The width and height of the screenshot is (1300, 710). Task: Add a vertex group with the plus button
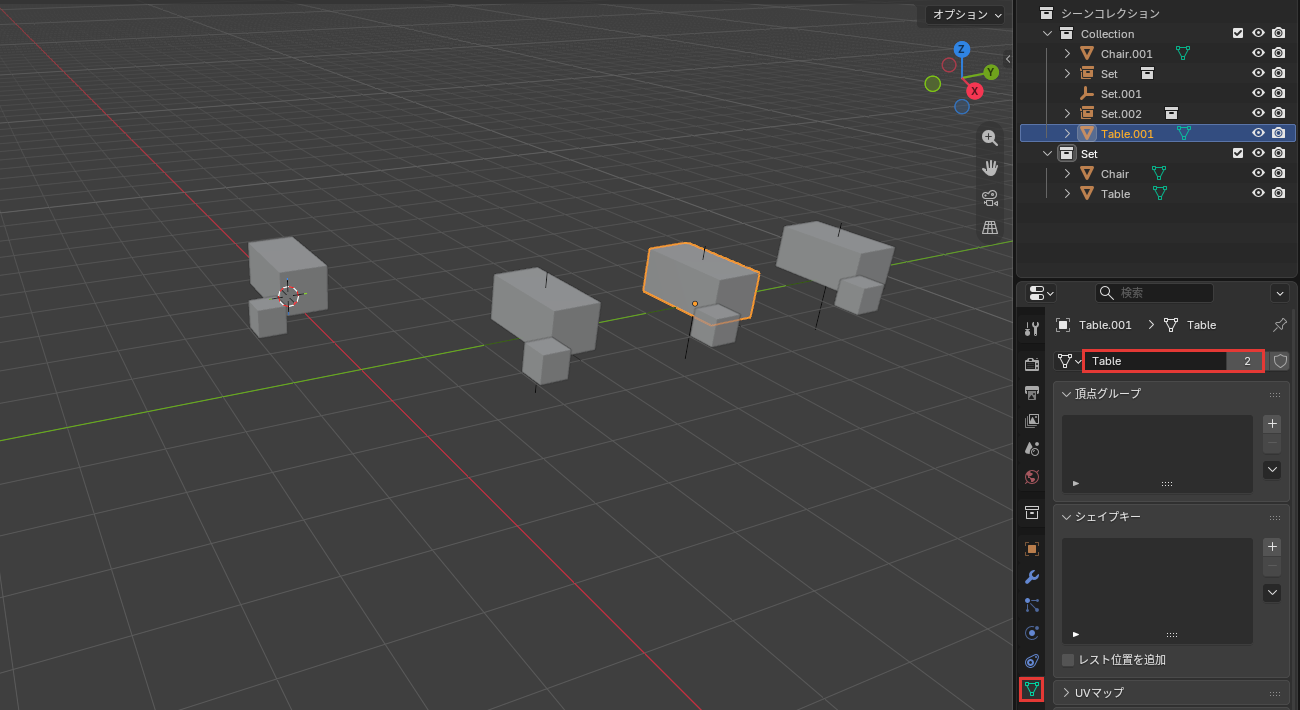point(1272,423)
